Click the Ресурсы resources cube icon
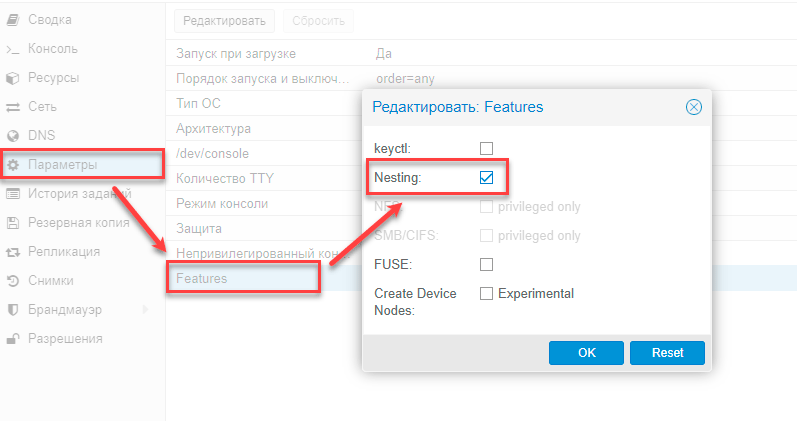The image size is (797, 421). tap(13, 78)
